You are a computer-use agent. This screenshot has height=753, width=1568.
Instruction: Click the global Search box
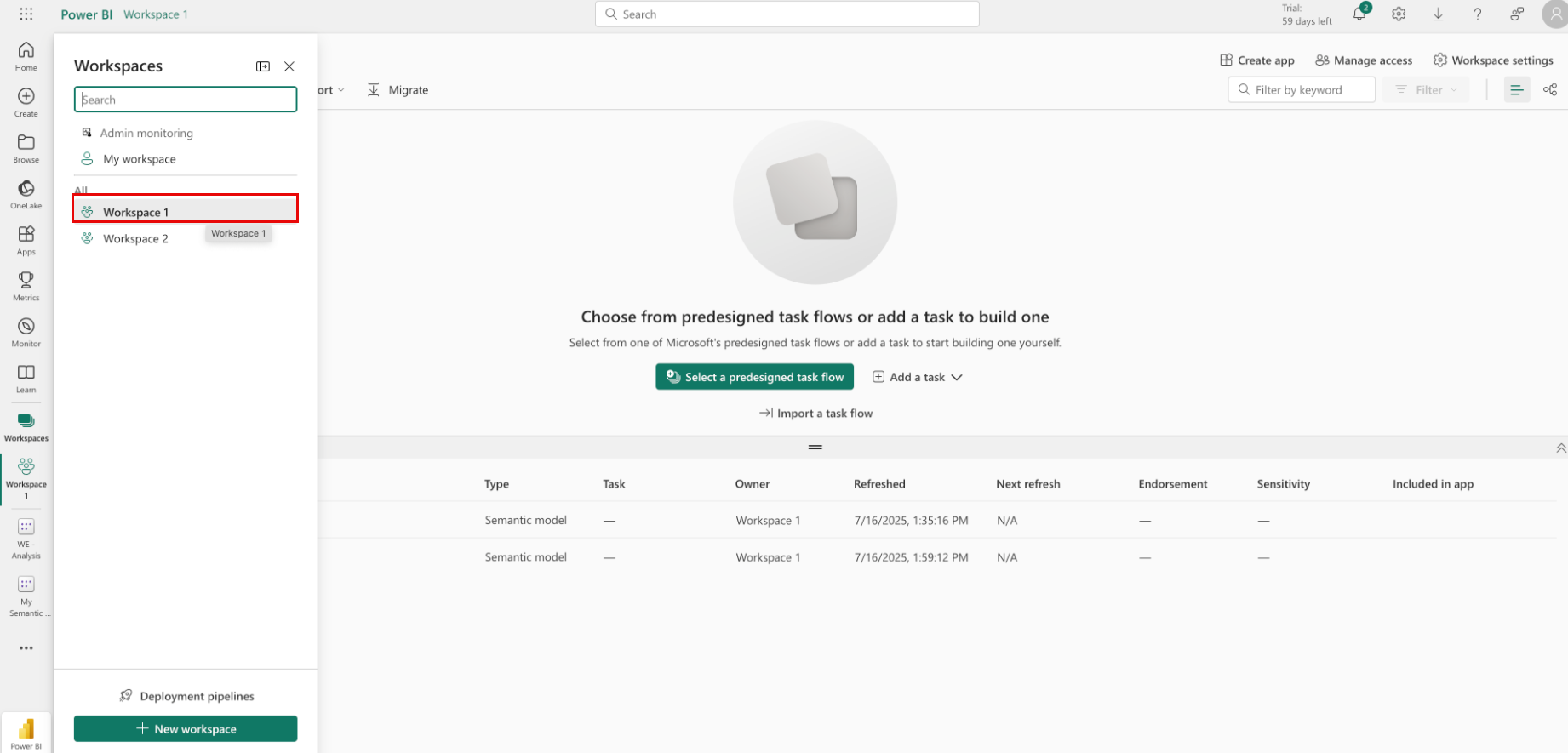787,14
